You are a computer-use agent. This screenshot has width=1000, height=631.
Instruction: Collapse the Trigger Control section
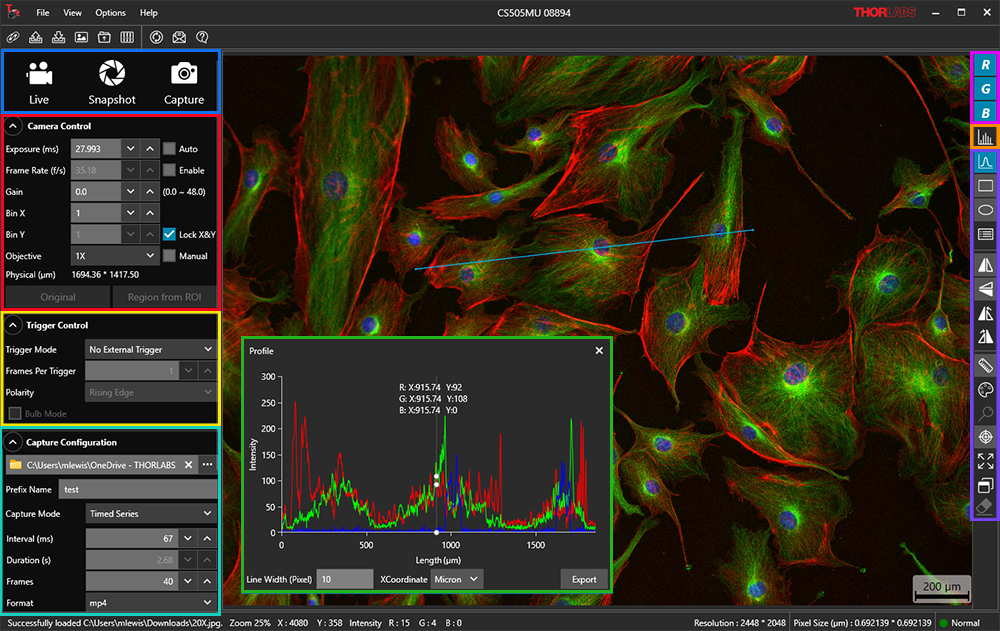coord(13,325)
